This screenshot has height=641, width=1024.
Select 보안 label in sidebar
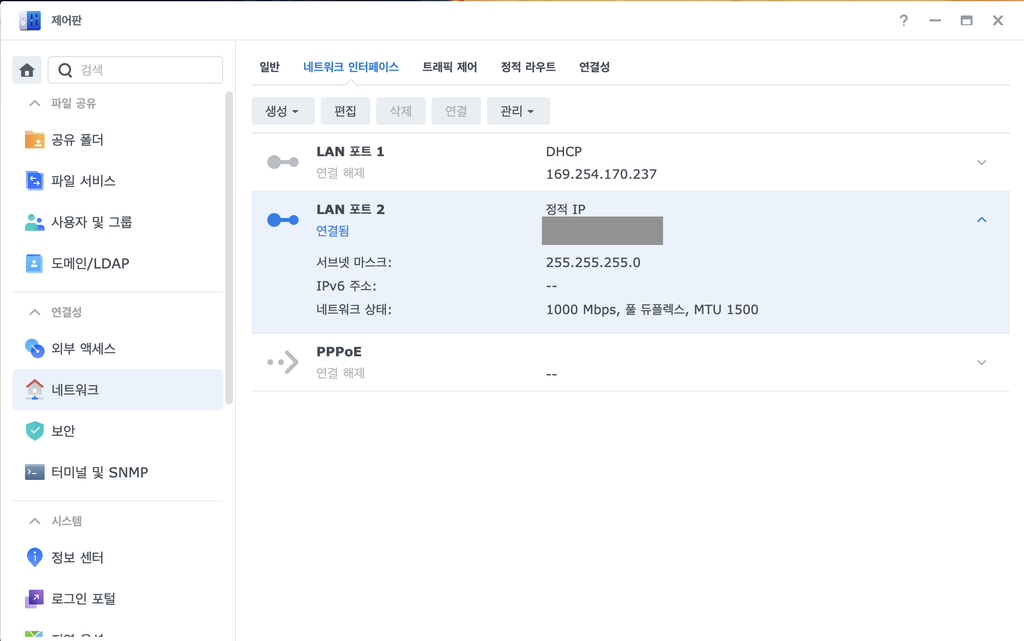(63, 431)
